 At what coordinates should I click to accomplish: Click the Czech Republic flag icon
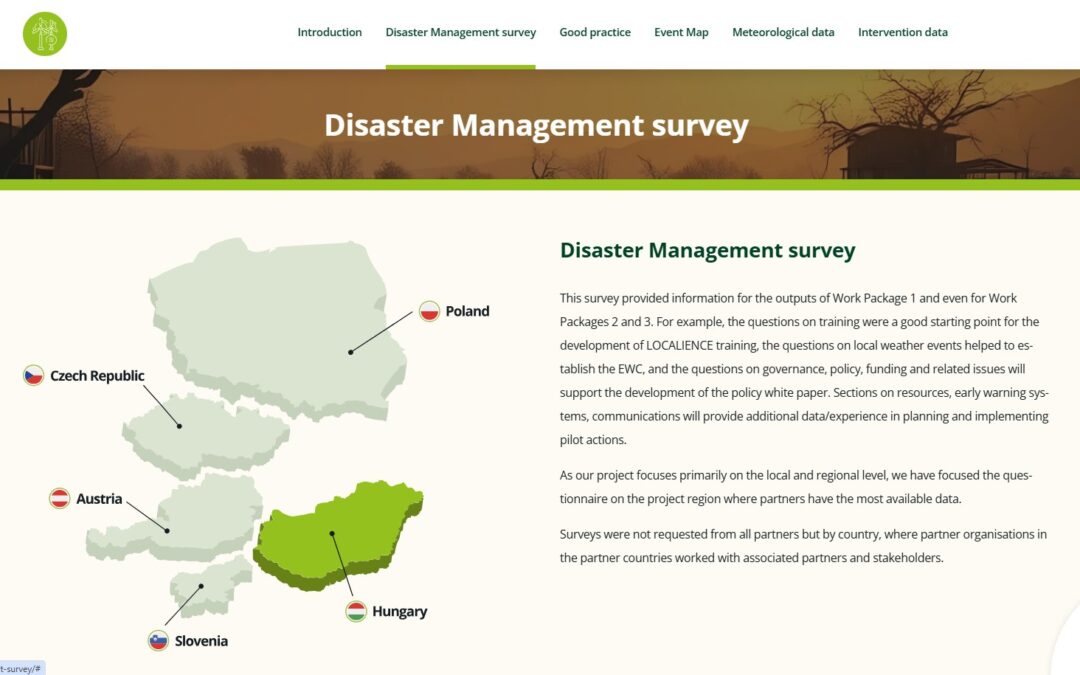[x=34, y=375]
